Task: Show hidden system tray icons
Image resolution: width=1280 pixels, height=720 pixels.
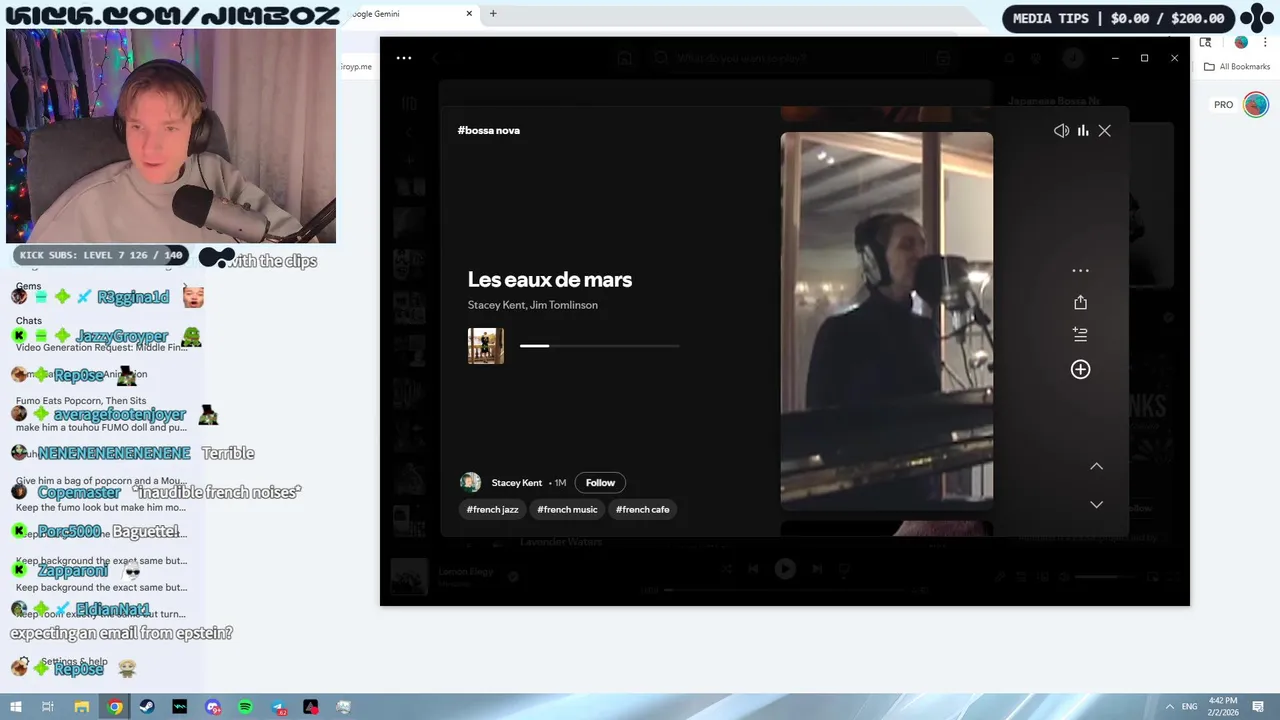Action: click(1169, 707)
